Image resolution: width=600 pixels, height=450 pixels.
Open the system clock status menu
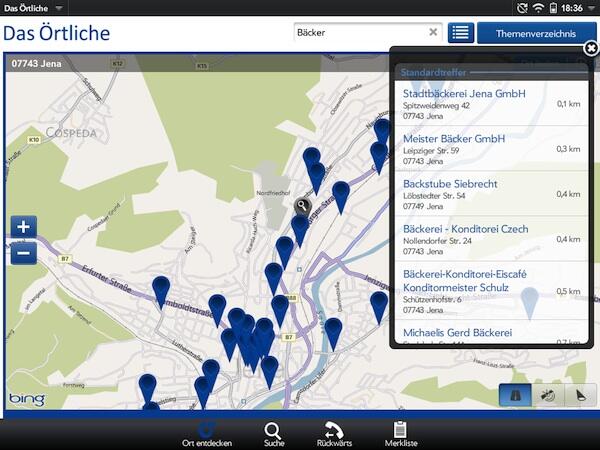coord(577,8)
